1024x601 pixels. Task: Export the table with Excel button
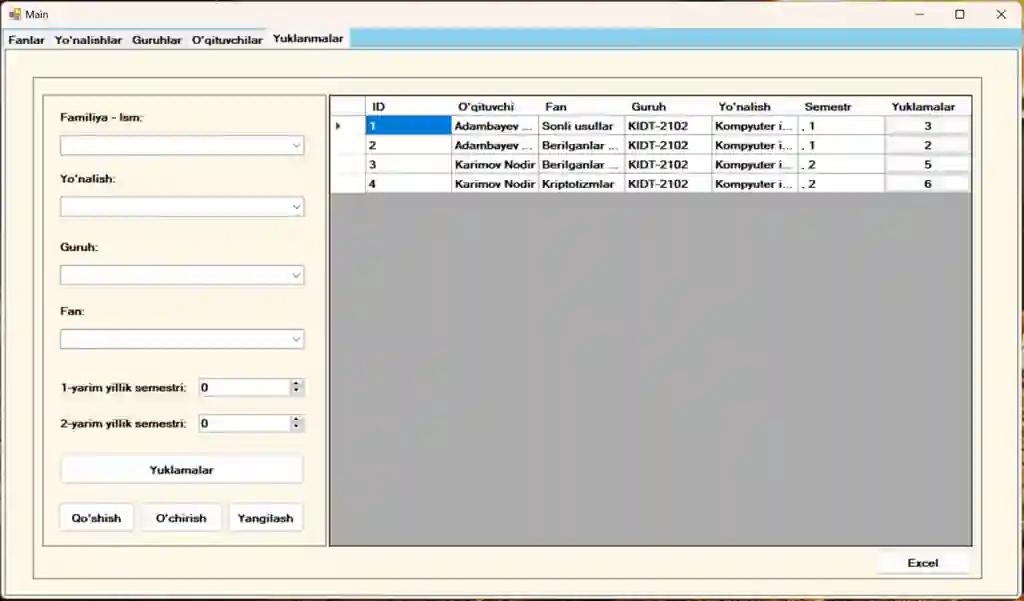point(922,563)
